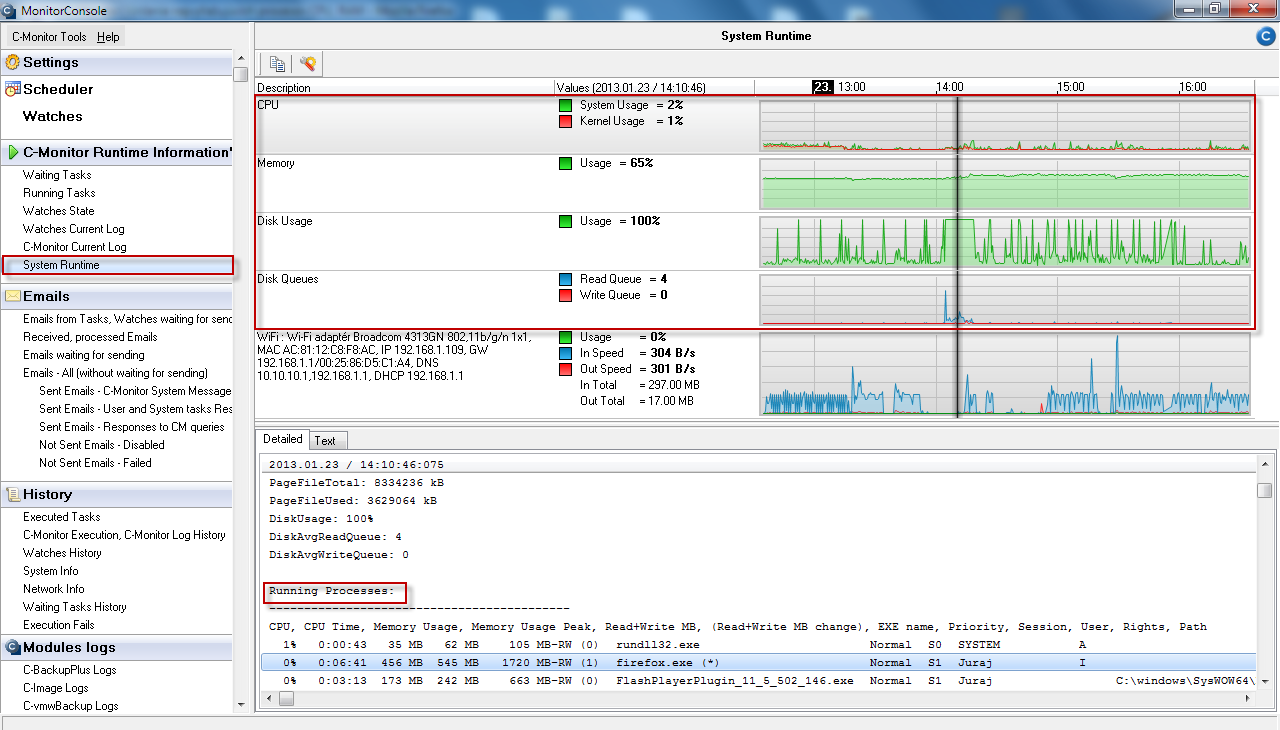This screenshot has width=1280, height=730.
Task: Click blue In Speed color swatch
Action: click(x=566, y=353)
